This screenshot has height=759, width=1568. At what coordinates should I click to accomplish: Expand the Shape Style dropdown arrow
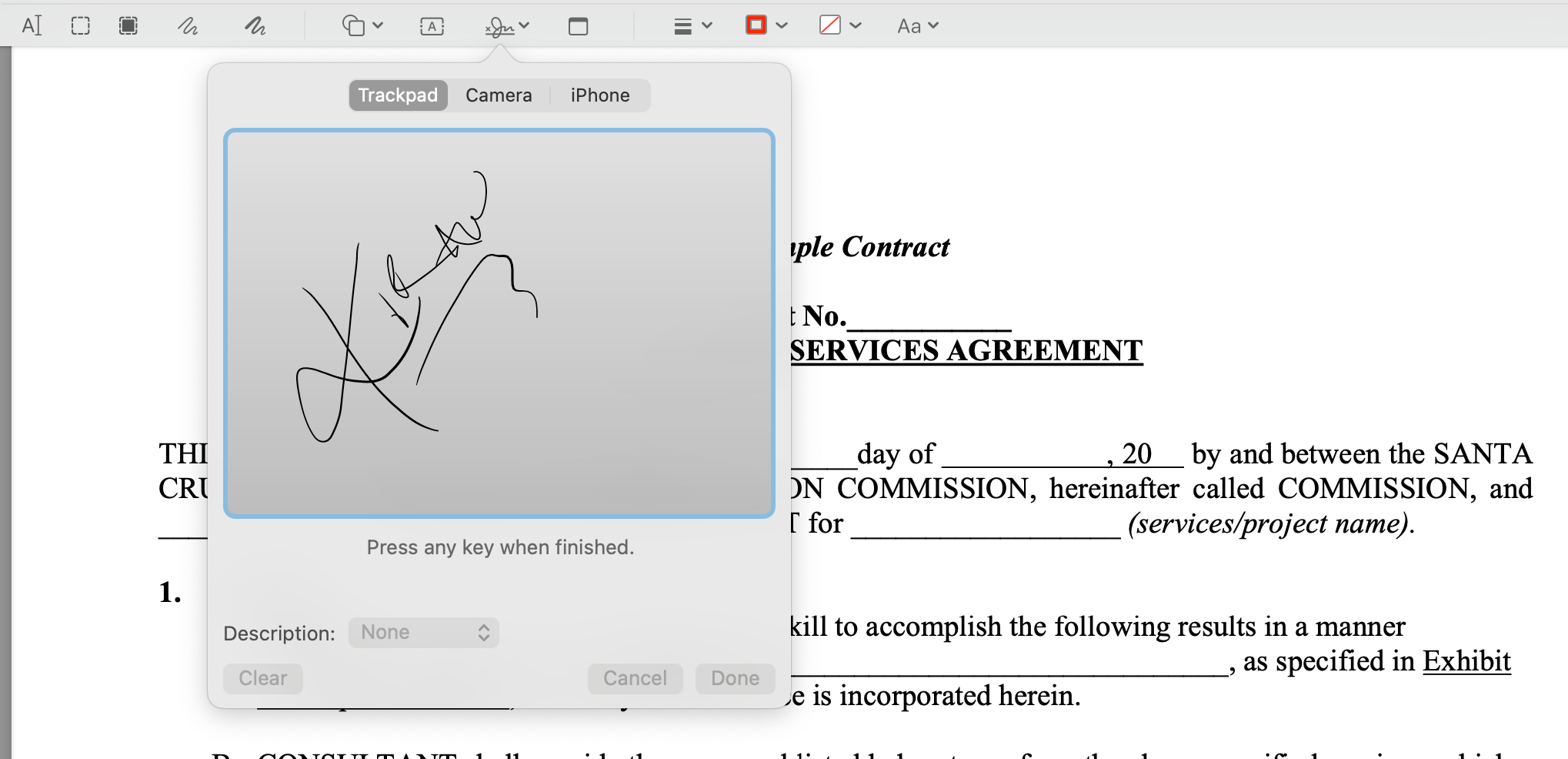pyautogui.click(x=707, y=25)
